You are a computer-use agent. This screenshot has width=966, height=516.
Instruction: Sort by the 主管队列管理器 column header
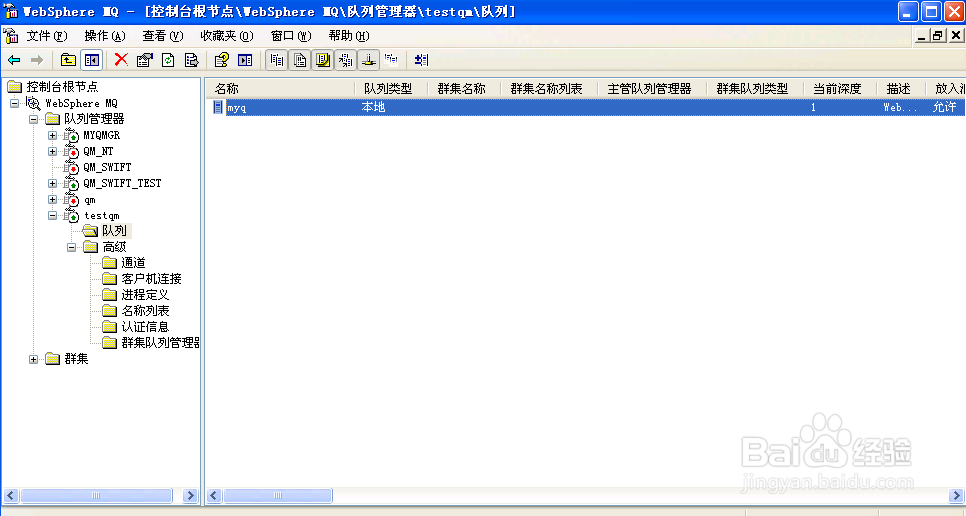[x=652, y=89]
